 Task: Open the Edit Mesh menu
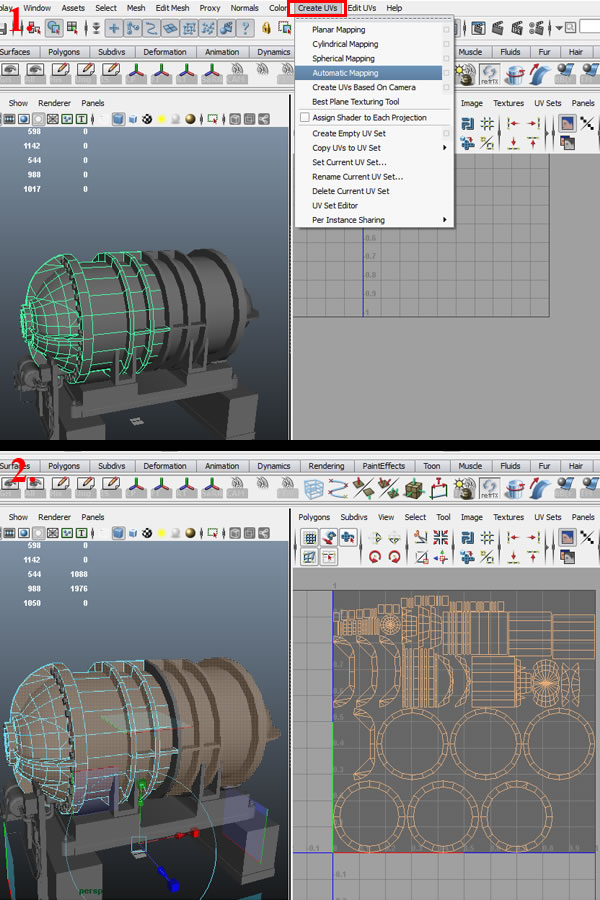(x=172, y=8)
